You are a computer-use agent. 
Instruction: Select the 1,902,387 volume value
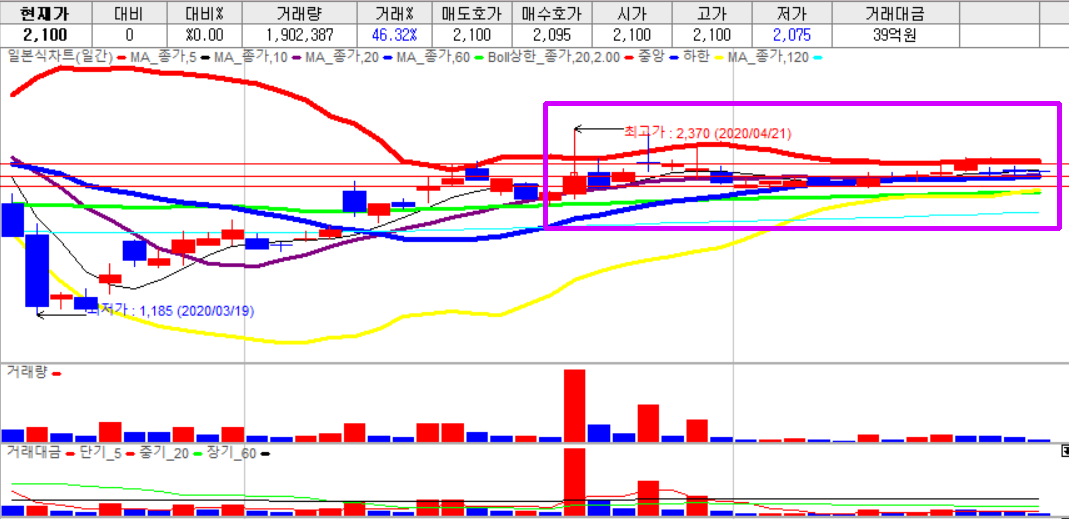[301, 35]
